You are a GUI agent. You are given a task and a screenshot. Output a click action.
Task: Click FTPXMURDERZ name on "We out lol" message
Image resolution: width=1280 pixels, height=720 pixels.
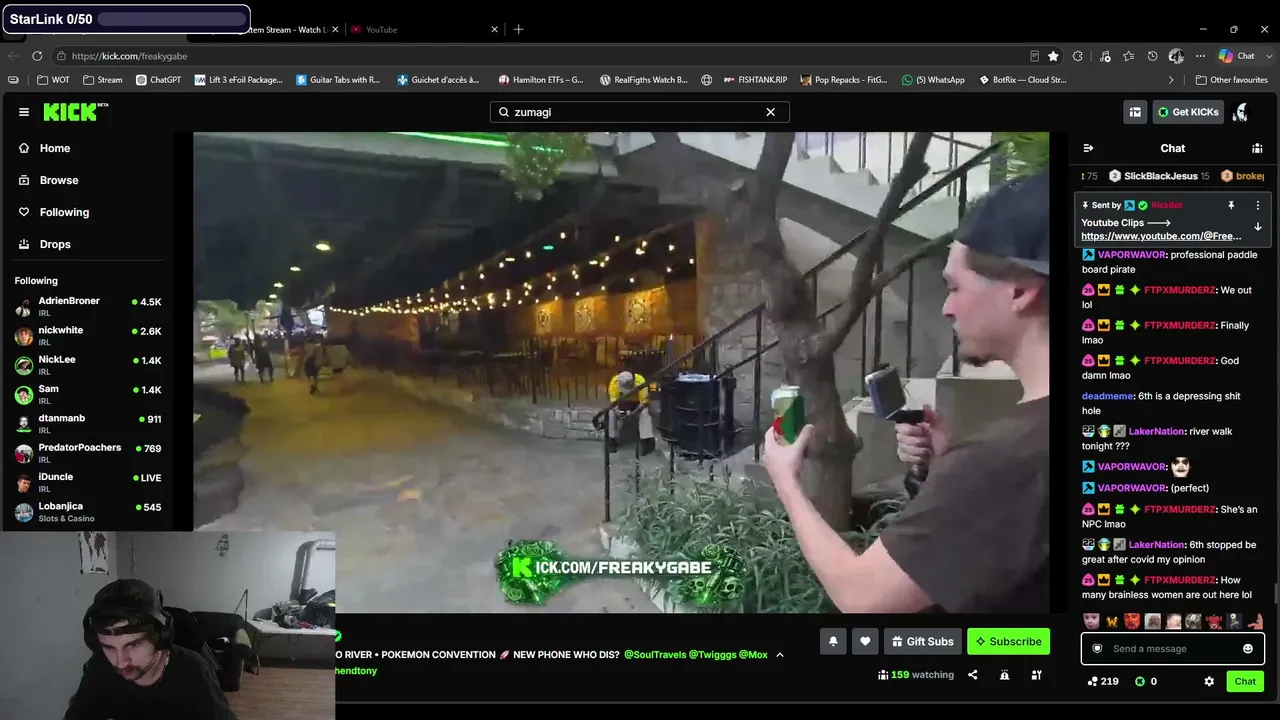pos(1180,290)
